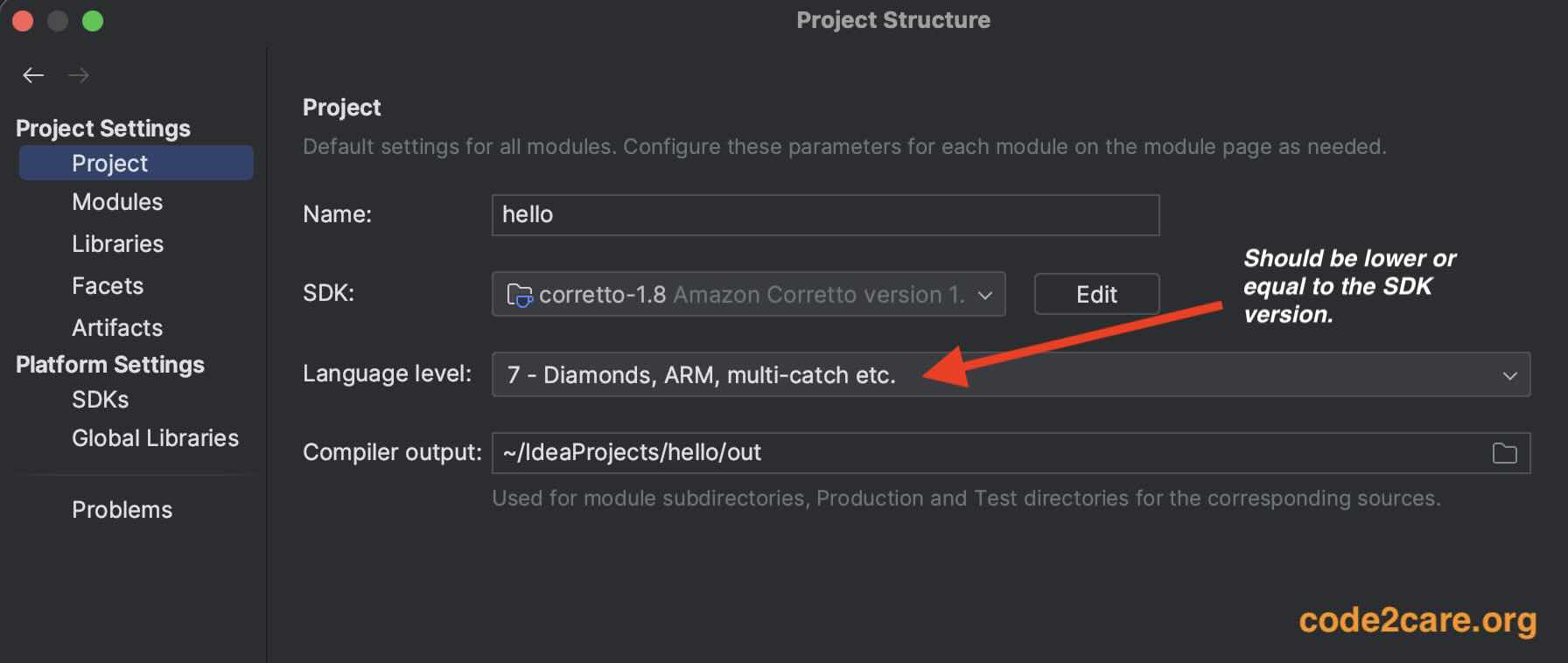Click the back navigation arrow
Screen dimensions: 1568x663
pyautogui.click(x=33, y=75)
